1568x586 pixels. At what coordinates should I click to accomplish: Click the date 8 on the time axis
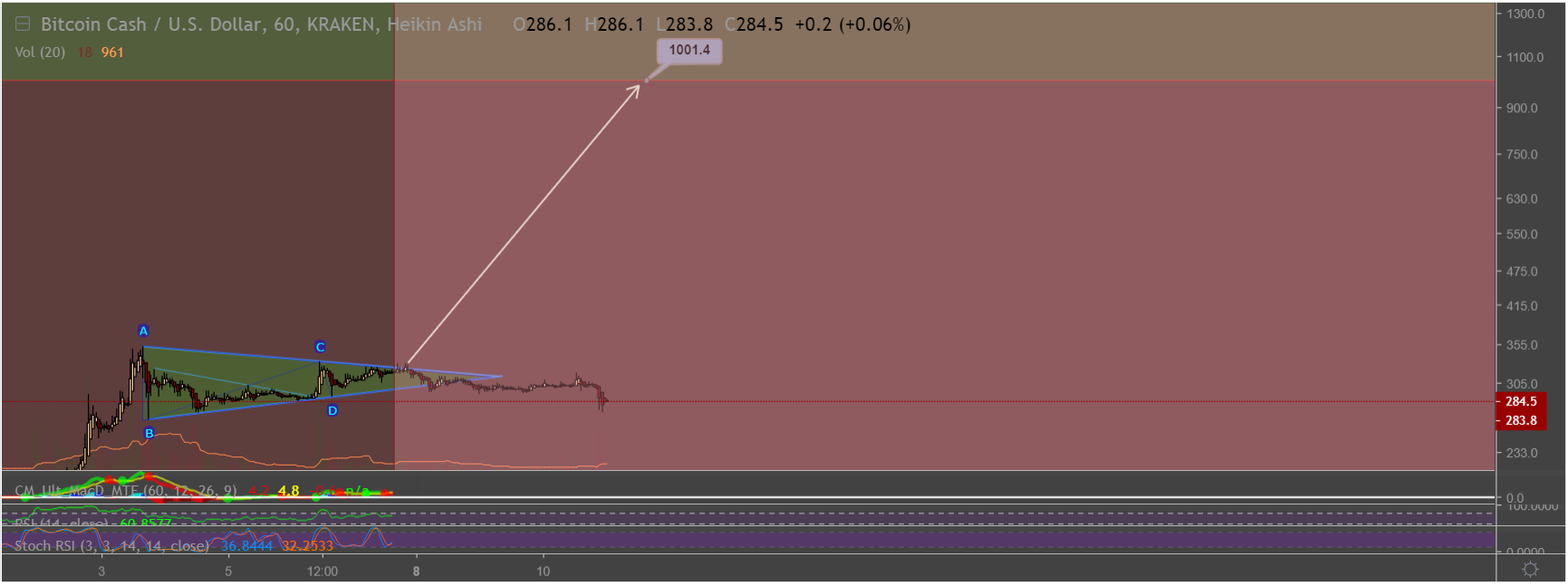pos(417,572)
